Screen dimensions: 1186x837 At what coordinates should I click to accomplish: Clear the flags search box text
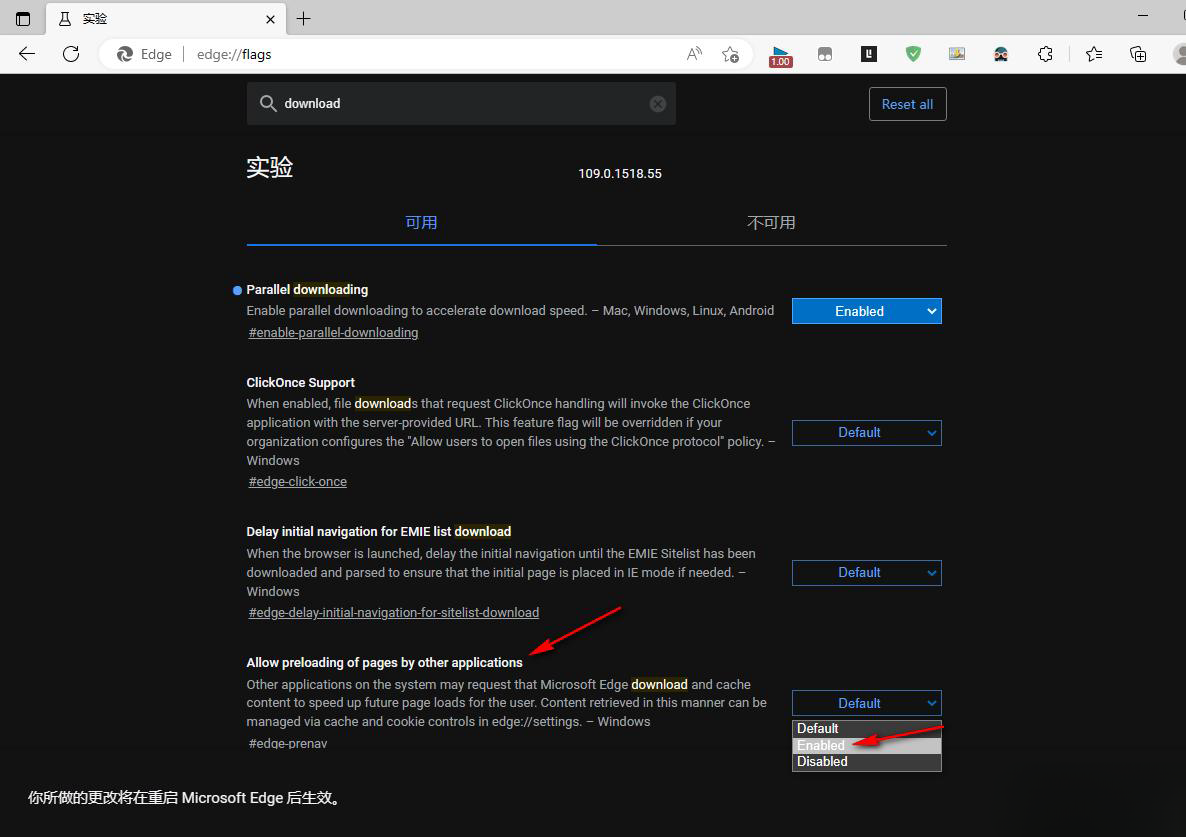click(658, 104)
